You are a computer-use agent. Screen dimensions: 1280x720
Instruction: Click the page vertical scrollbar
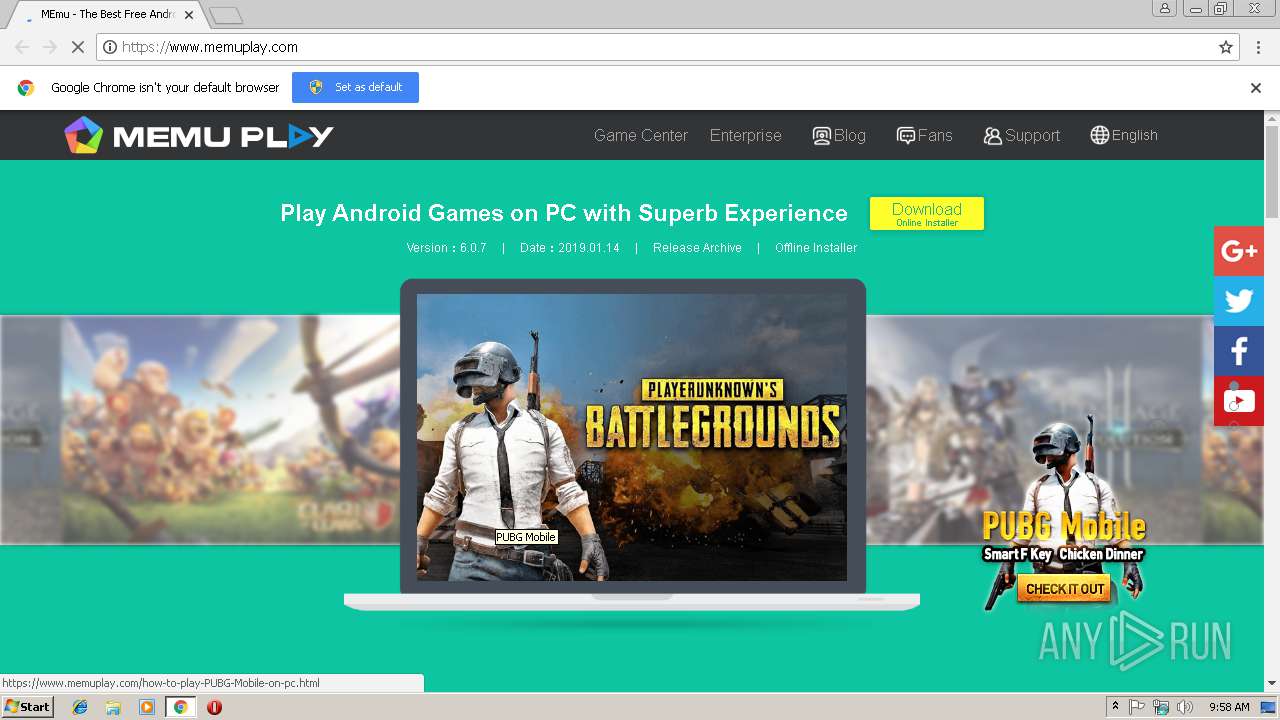coord(1272,172)
